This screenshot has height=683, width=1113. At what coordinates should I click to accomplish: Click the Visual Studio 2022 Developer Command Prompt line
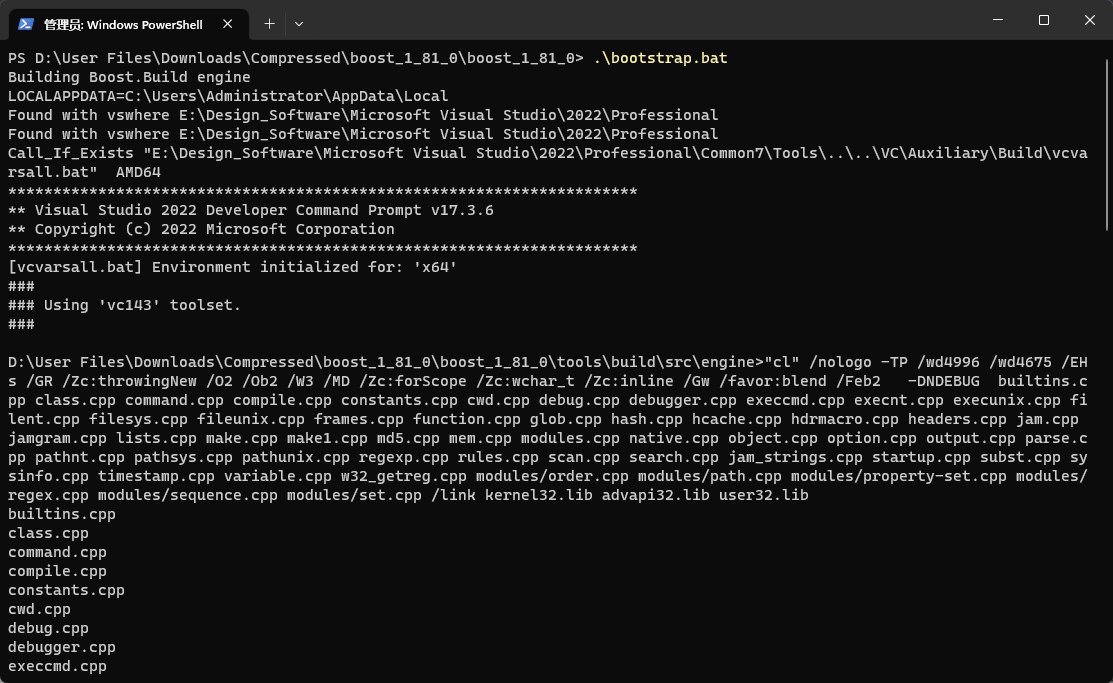250,210
